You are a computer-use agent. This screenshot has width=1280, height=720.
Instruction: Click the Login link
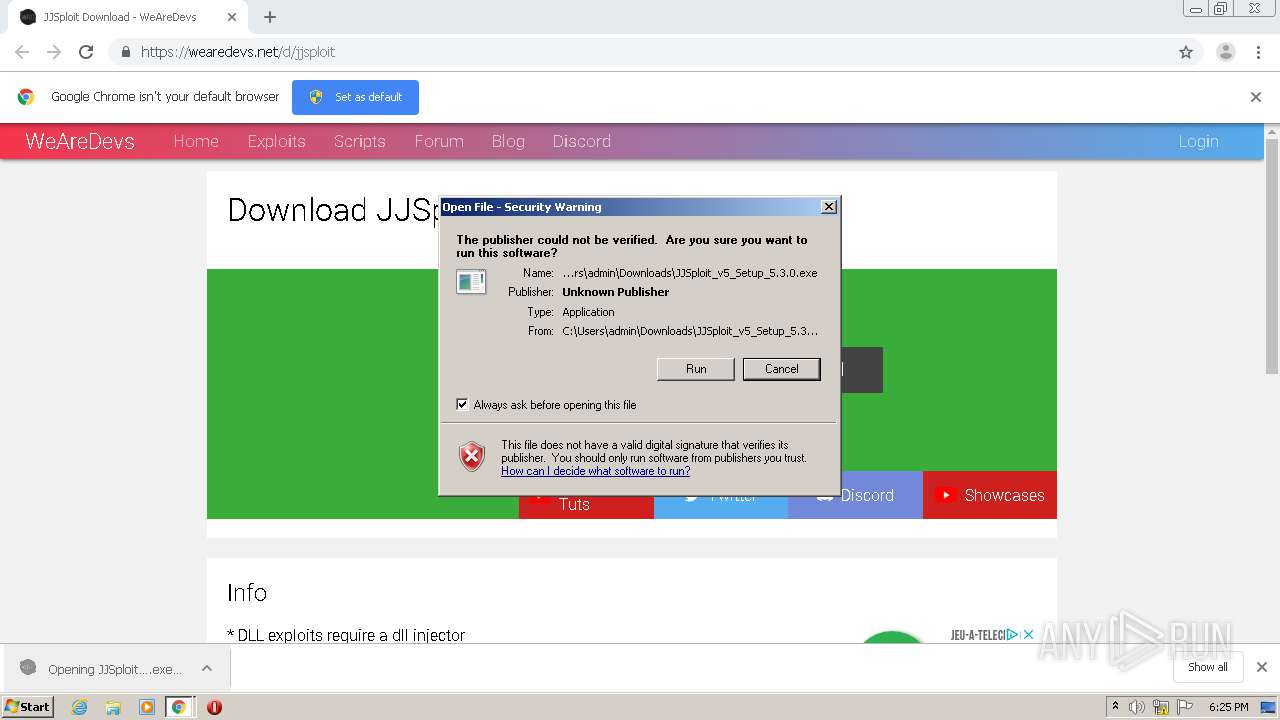[x=1198, y=141]
